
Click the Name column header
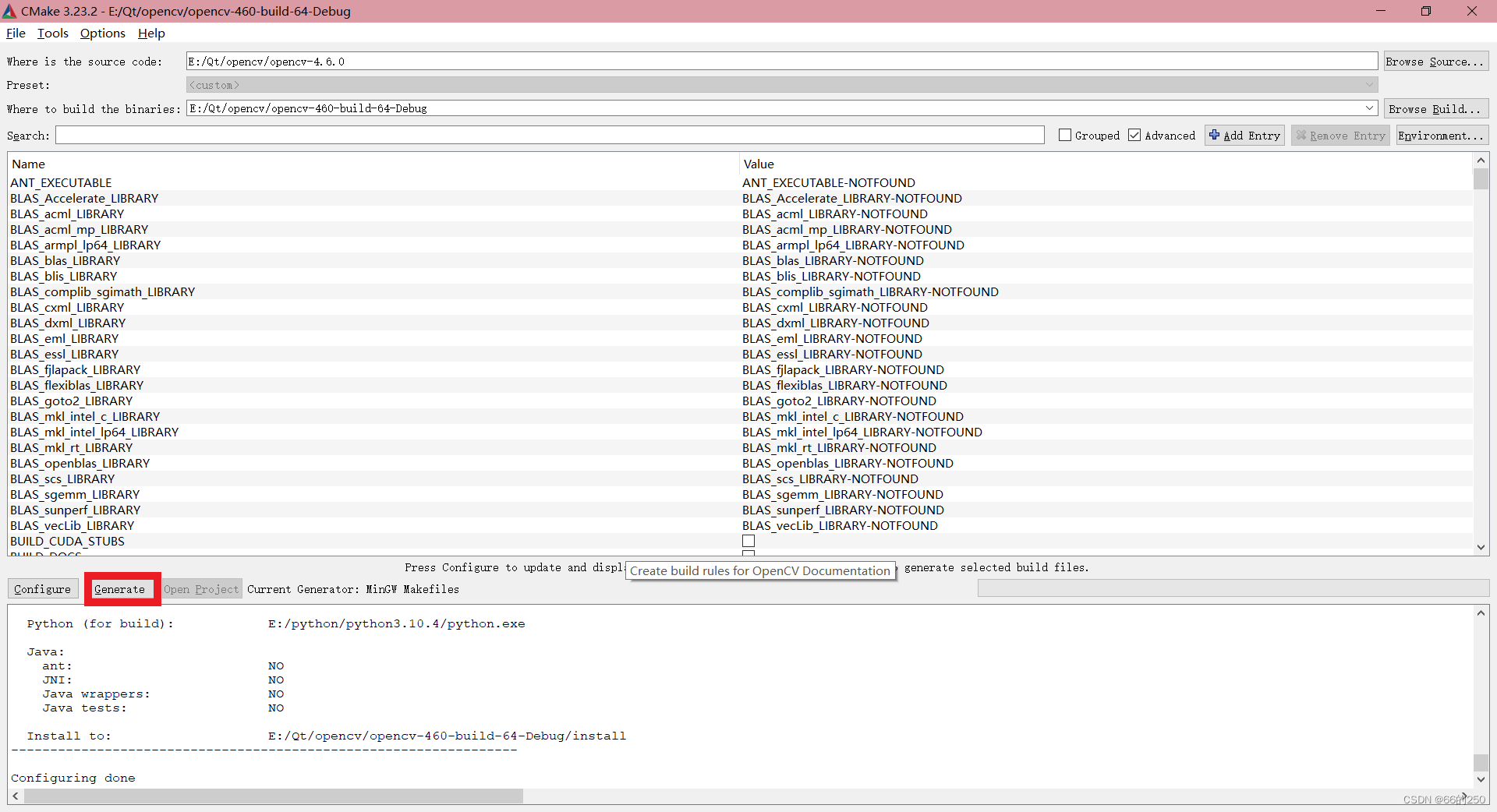pyautogui.click(x=373, y=164)
